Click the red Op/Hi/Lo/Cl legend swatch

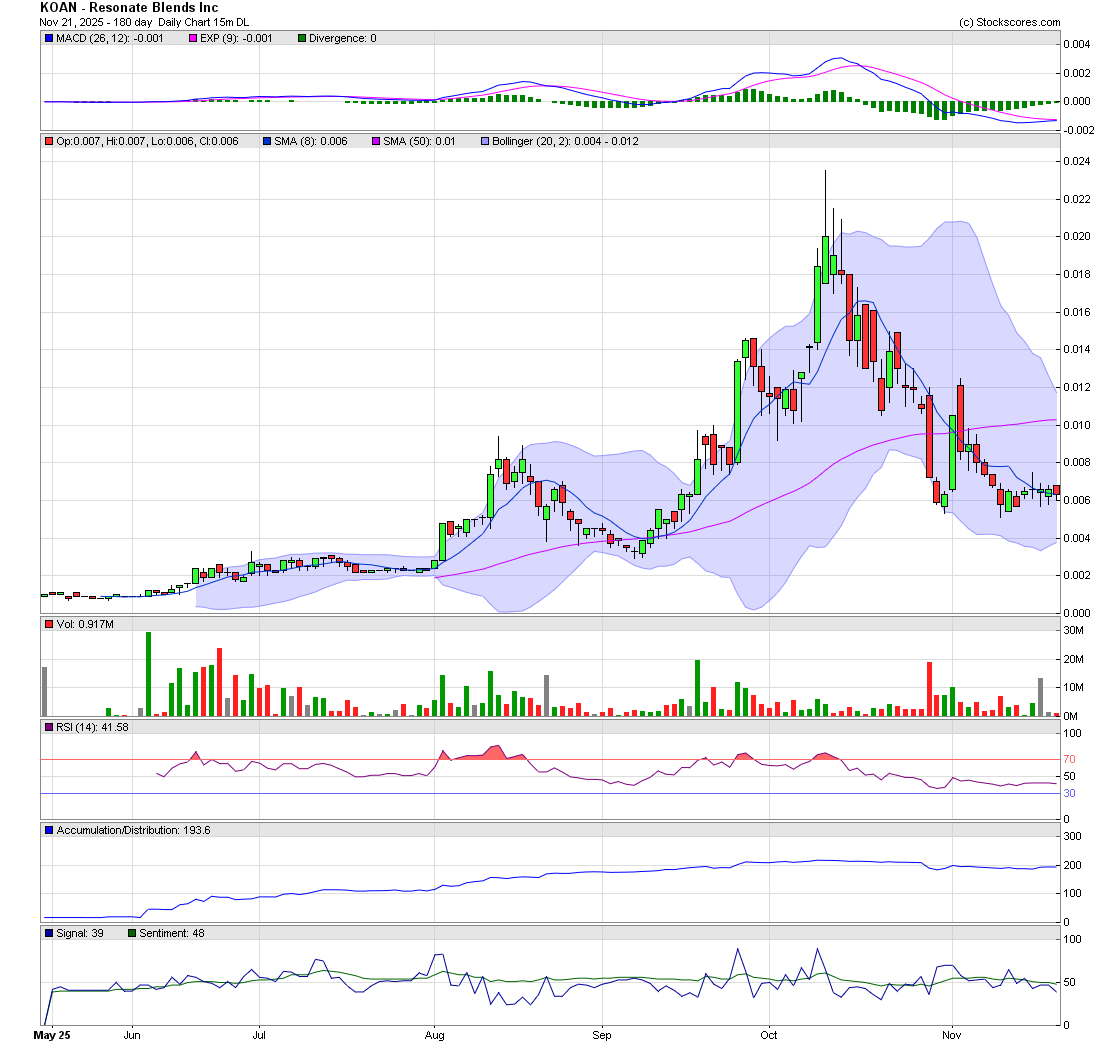coord(49,142)
